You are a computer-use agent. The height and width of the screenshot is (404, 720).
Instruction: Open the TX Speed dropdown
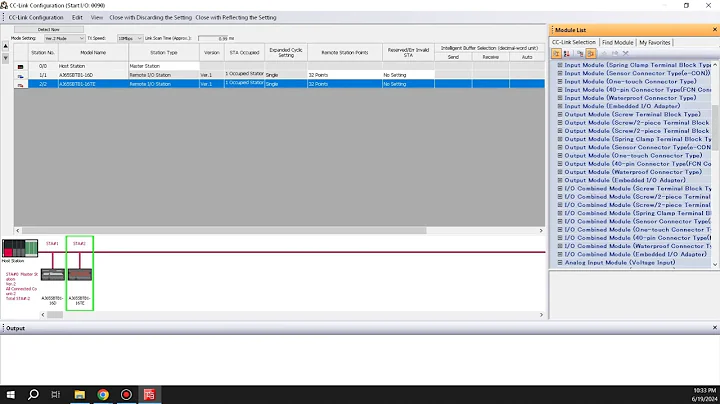pyautogui.click(x=130, y=39)
